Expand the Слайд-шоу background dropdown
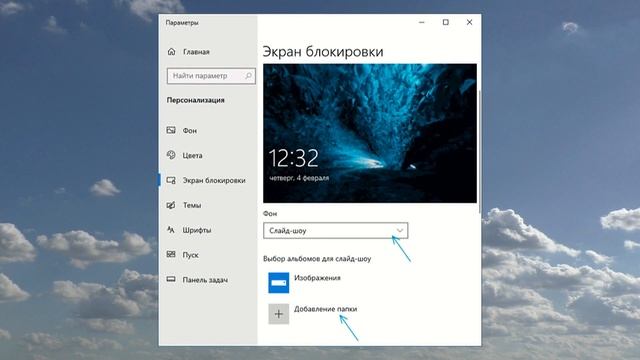 tap(336, 231)
